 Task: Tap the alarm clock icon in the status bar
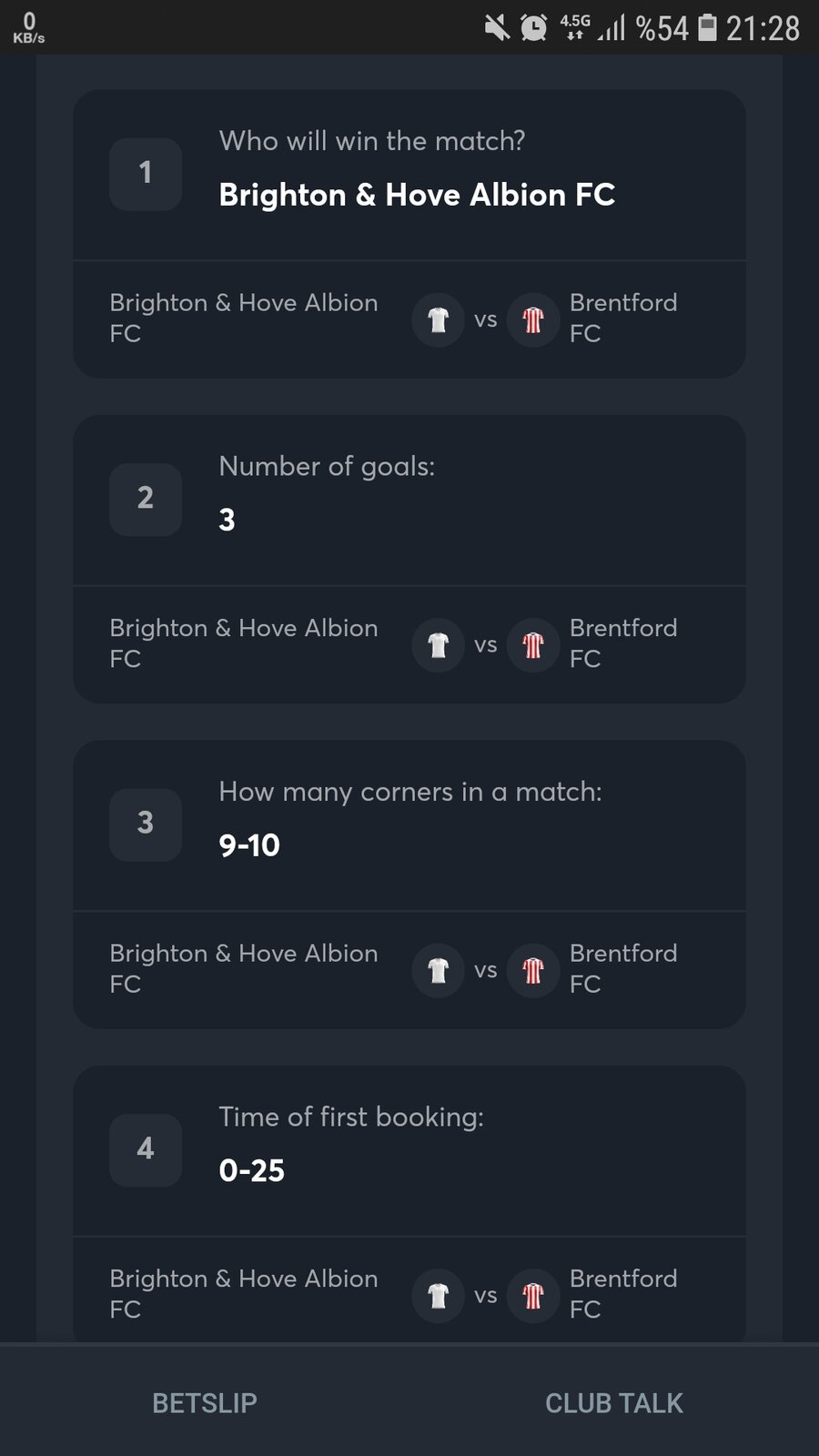[x=534, y=28]
